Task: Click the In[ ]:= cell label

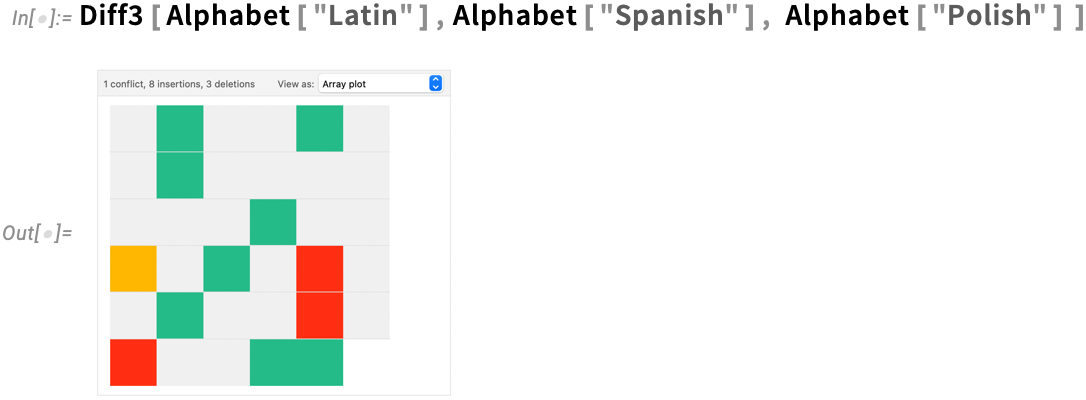Action: (x=42, y=19)
